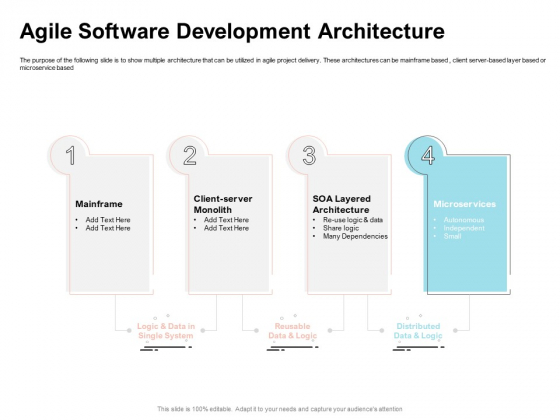The image size is (560, 420).
Task: Select first 'Add Text Here' under Client-server Monolith
Action: pyautogui.click(x=226, y=220)
